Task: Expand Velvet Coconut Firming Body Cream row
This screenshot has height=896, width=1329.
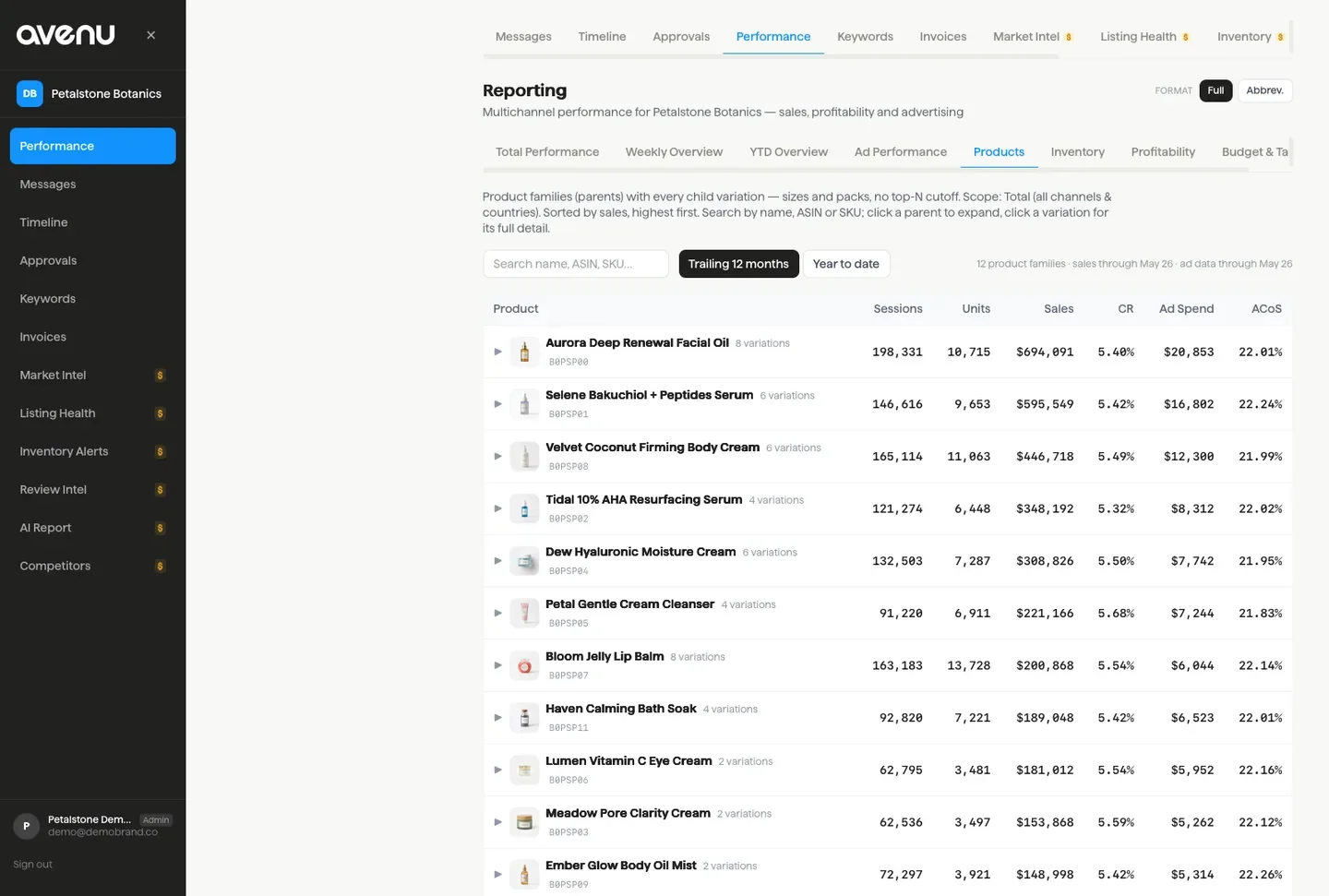Action: click(497, 456)
